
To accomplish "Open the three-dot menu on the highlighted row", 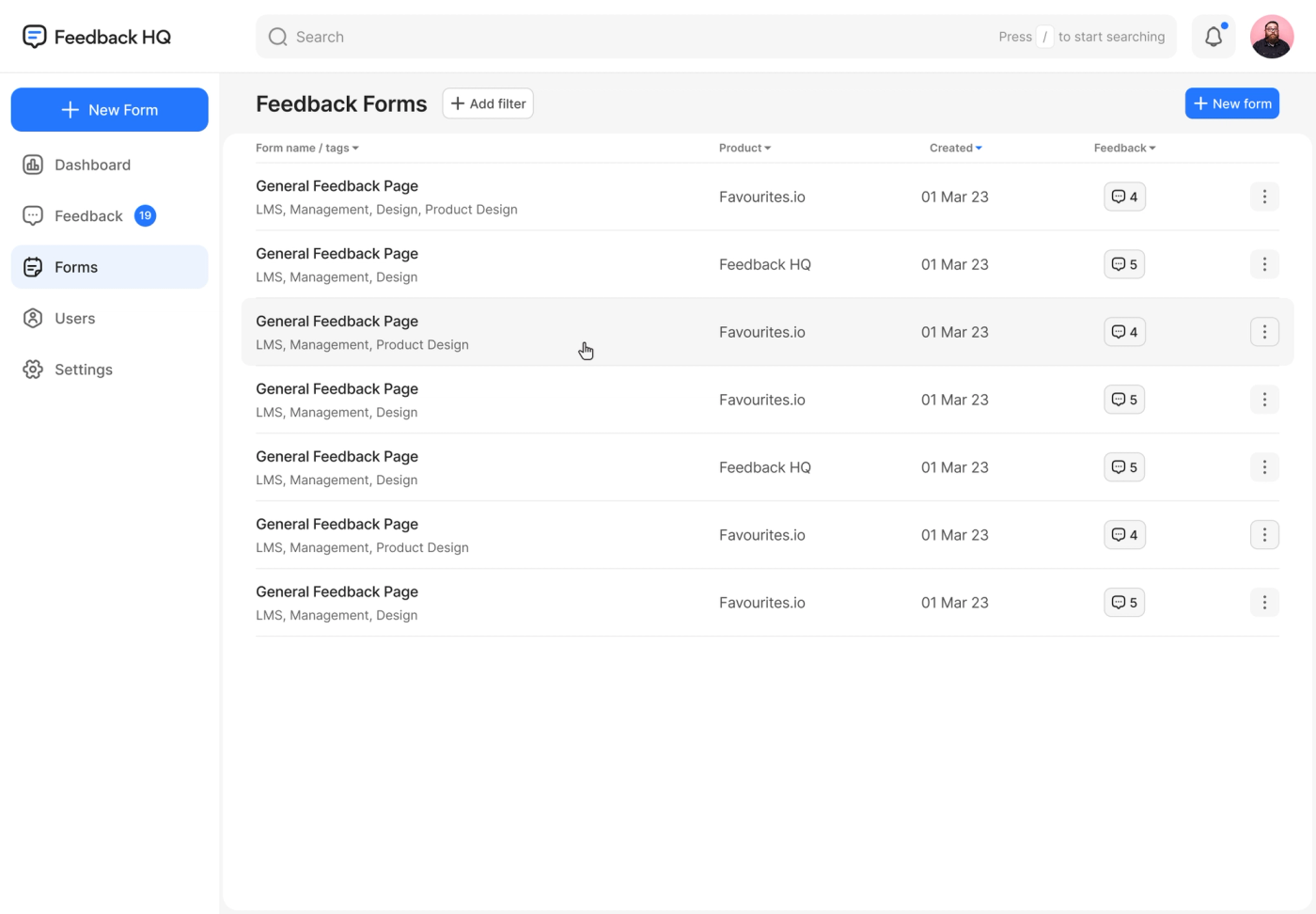I will 1264,332.
